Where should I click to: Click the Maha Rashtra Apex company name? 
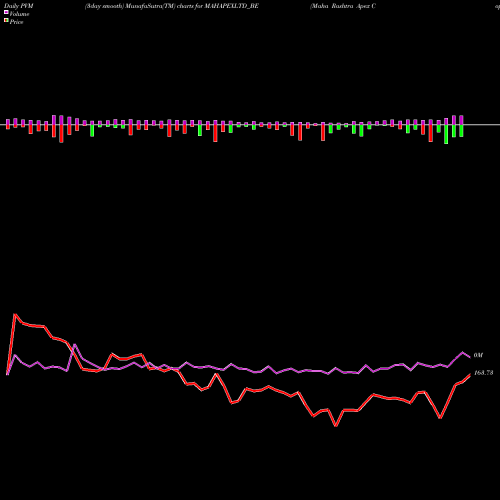343,6
